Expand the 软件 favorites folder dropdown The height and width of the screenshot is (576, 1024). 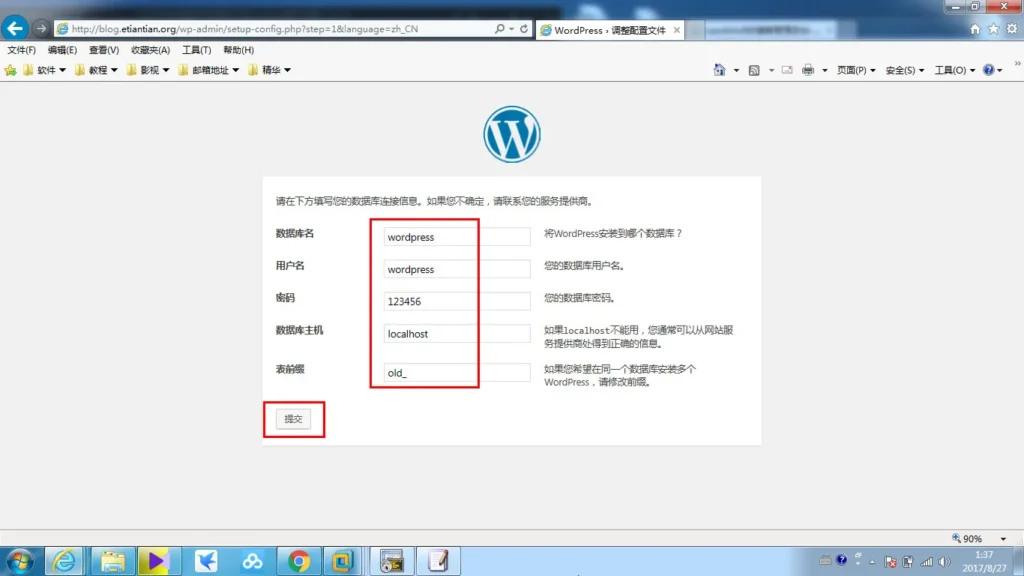click(x=44, y=70)
